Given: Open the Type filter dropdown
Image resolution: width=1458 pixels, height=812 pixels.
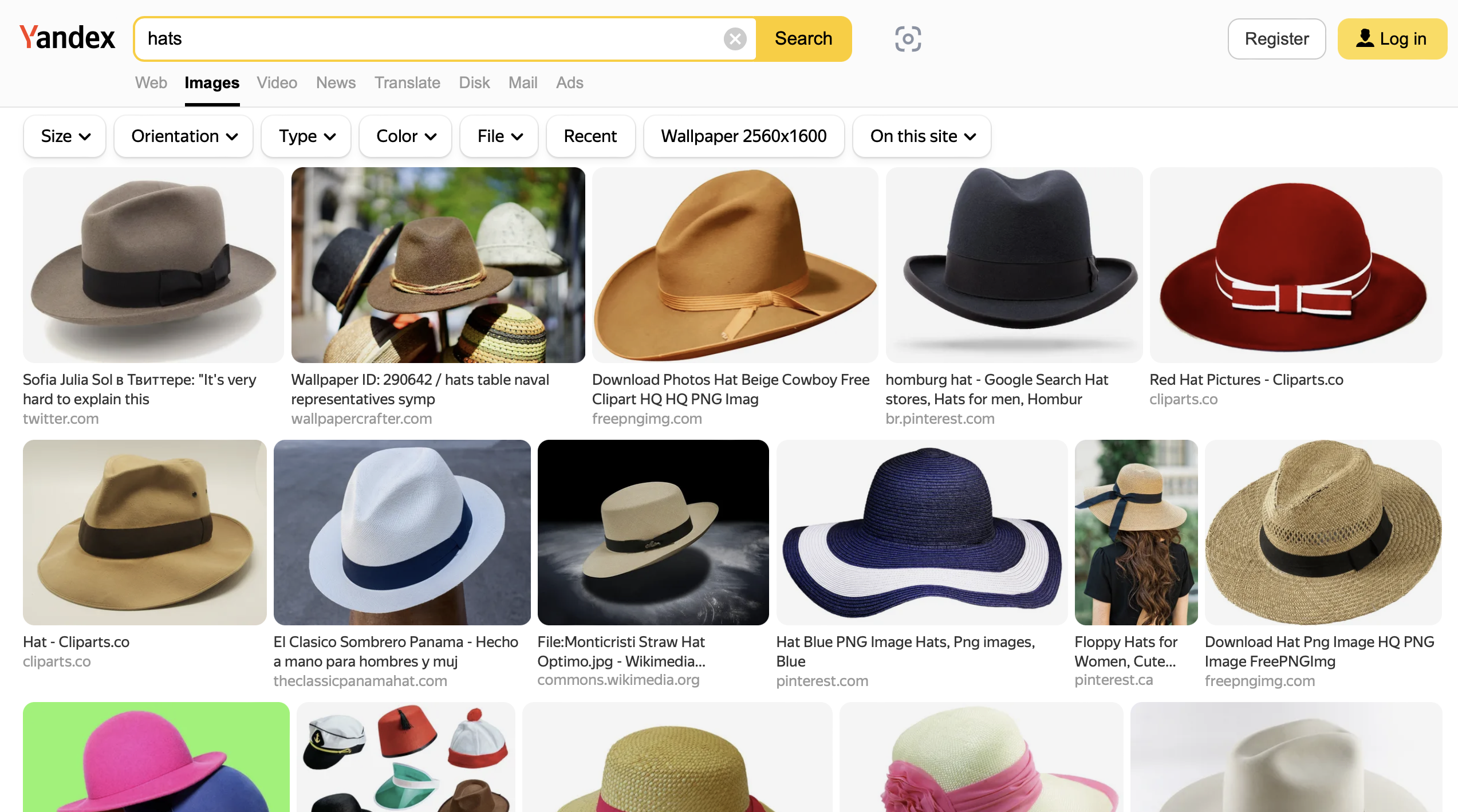Looking at the screenshot, I should (306, 136).
